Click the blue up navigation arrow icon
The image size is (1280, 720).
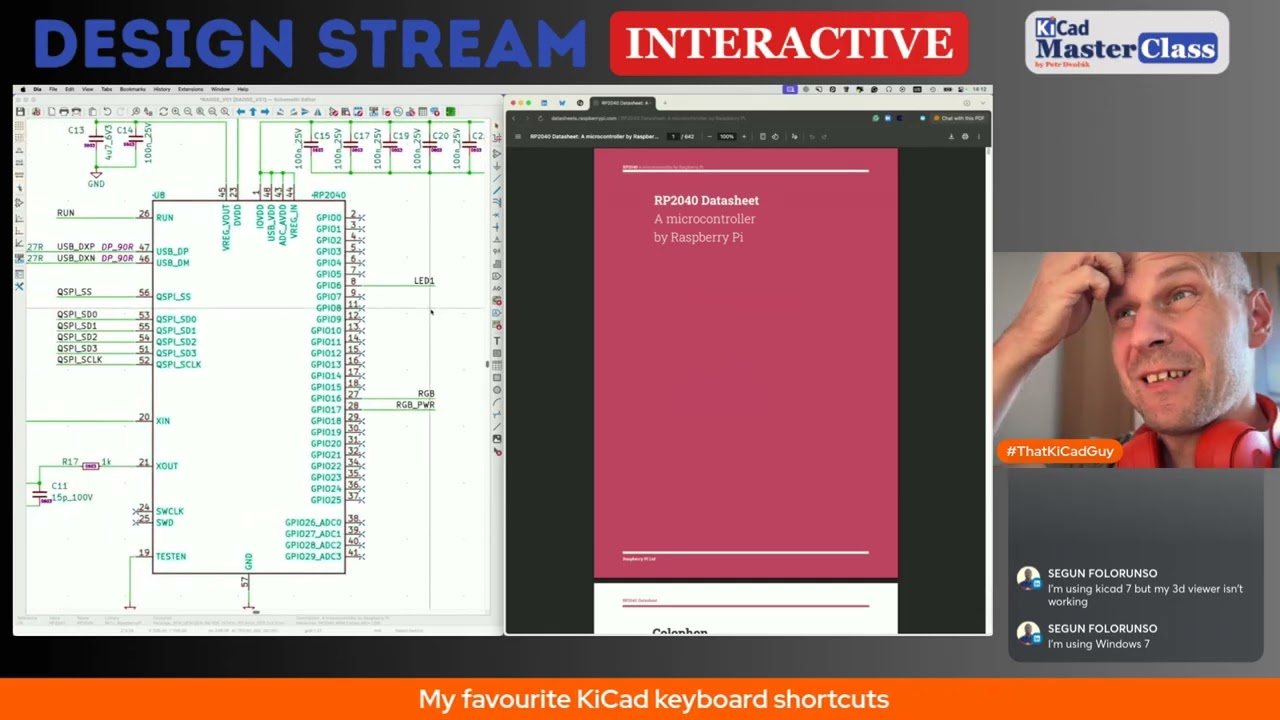pos(253,112)
